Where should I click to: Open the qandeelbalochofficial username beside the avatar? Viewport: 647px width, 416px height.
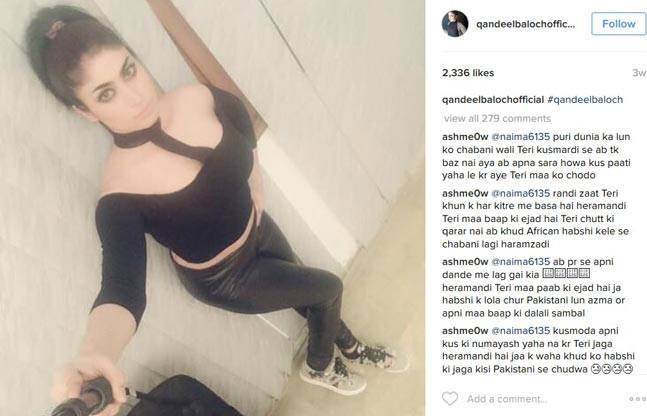pos(525,24)
